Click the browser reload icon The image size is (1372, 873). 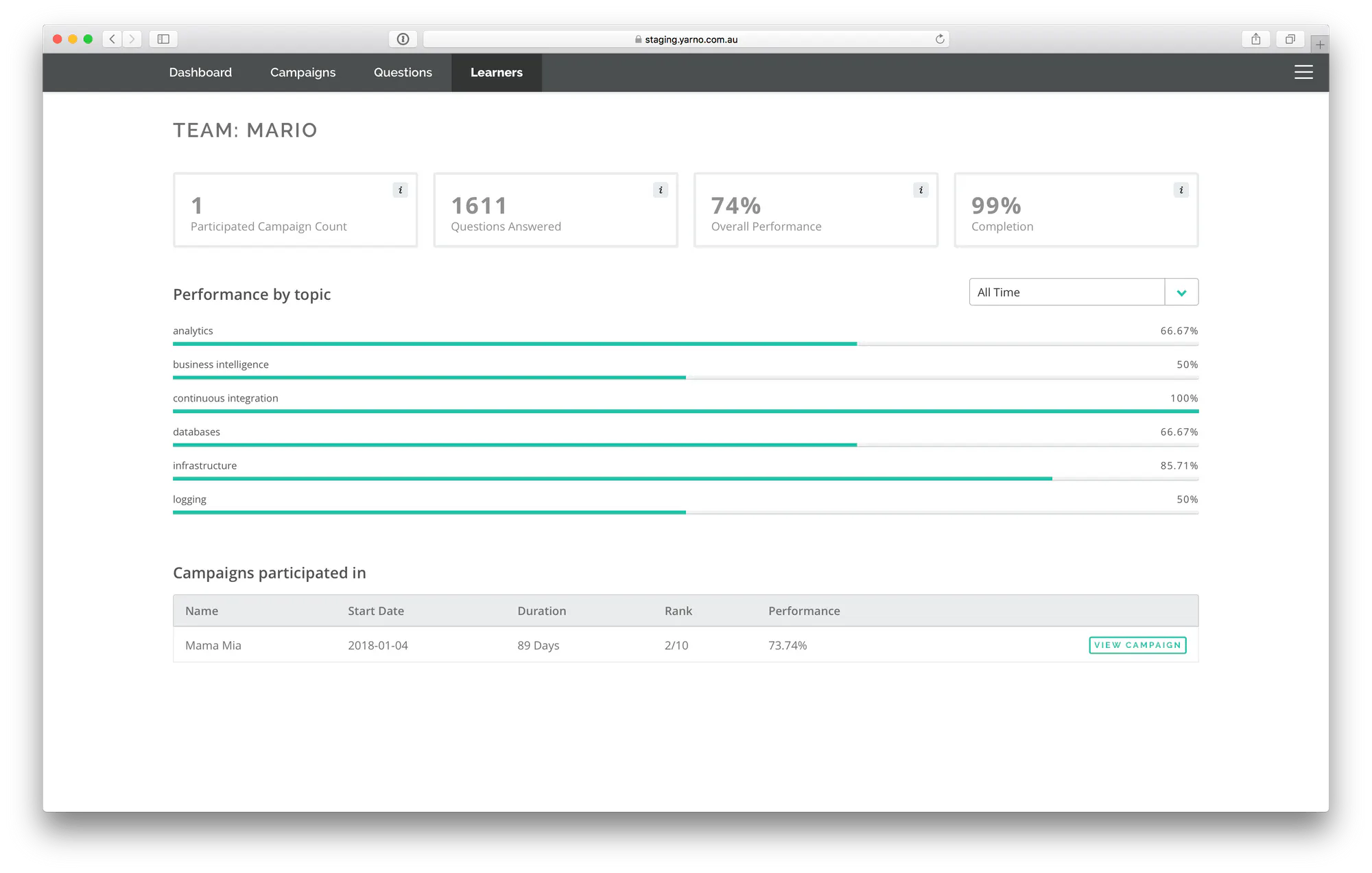click(x=940, y=39)
